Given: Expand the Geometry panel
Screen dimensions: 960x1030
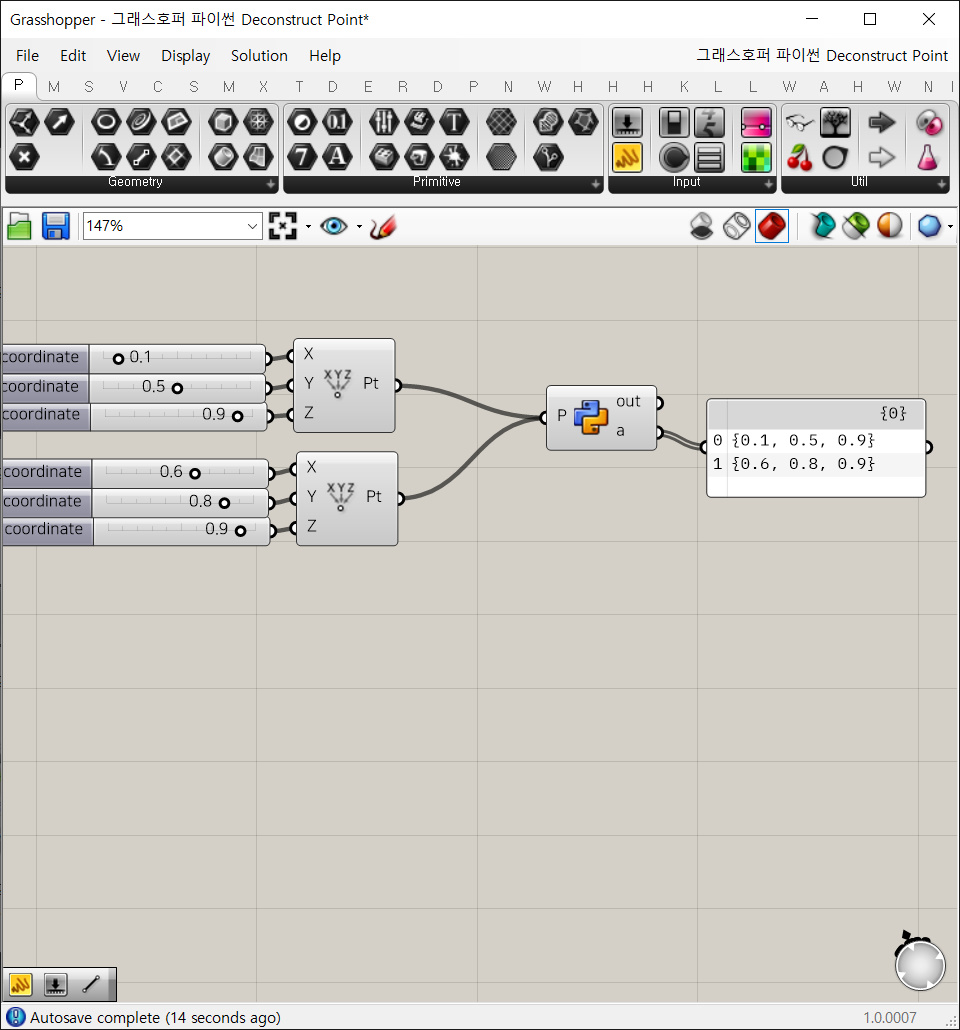Looking at the screenshot, I should tap(271, 185).
